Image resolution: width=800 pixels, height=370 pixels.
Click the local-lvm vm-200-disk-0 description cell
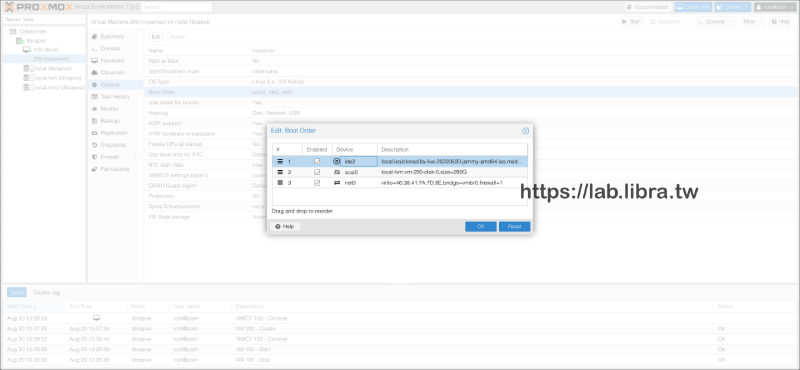tap(452, 172)
